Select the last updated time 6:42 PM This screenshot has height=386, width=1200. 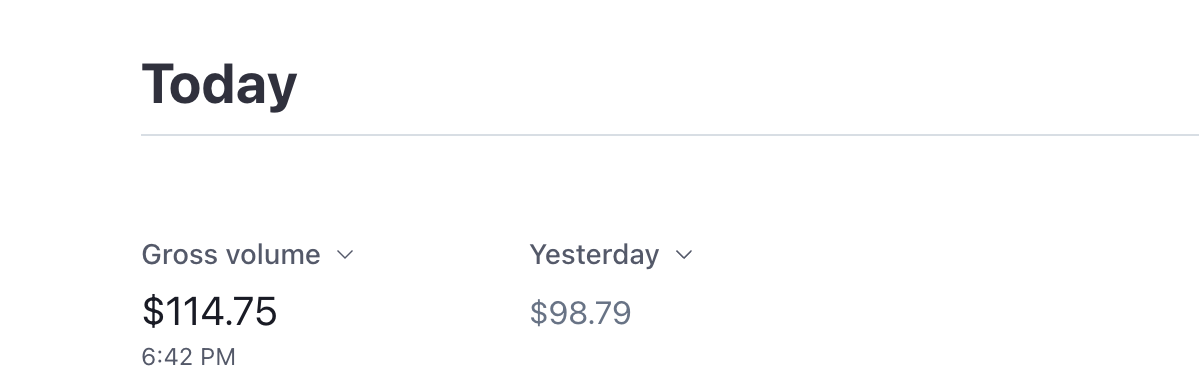pos(189,357)
